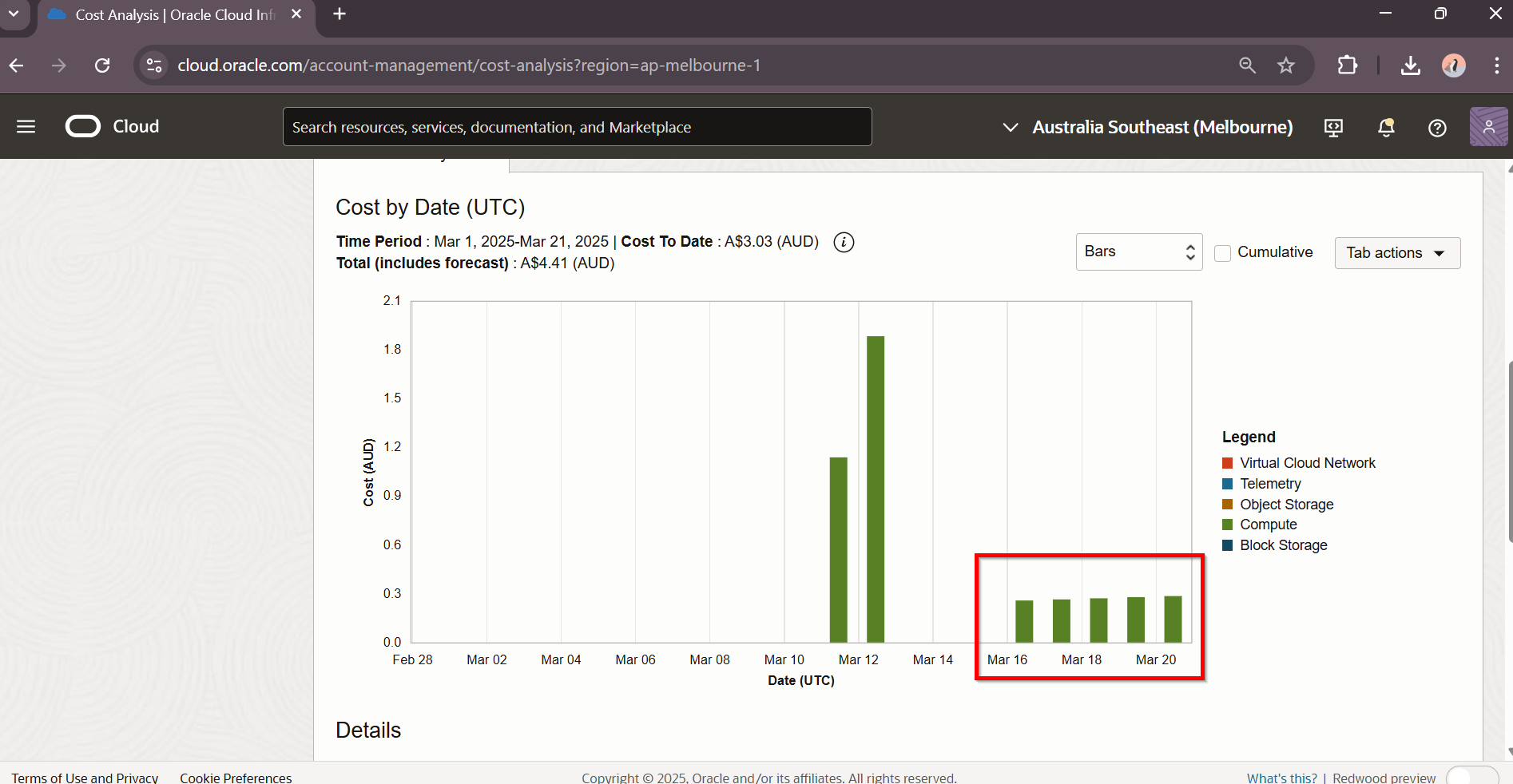This screenshot has height=784, width=1513.
Task: Open a new browser tab
Action: (340, 14)
